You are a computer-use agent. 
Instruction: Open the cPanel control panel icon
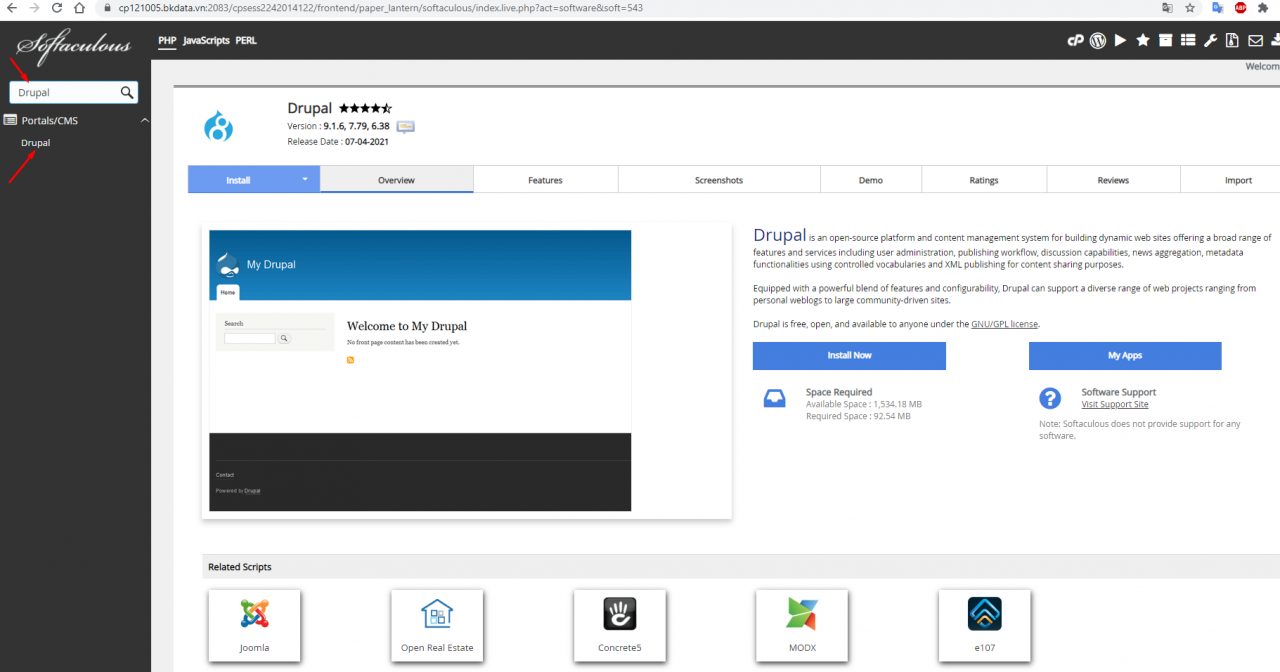pos(1076,41)
